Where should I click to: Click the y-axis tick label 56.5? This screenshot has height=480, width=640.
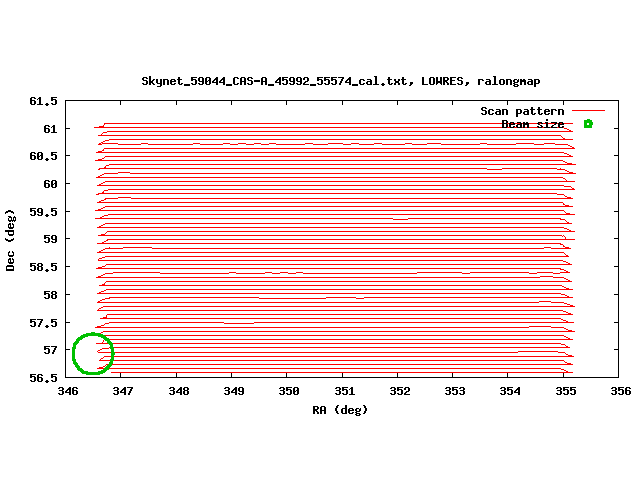[x=43, y=378]
